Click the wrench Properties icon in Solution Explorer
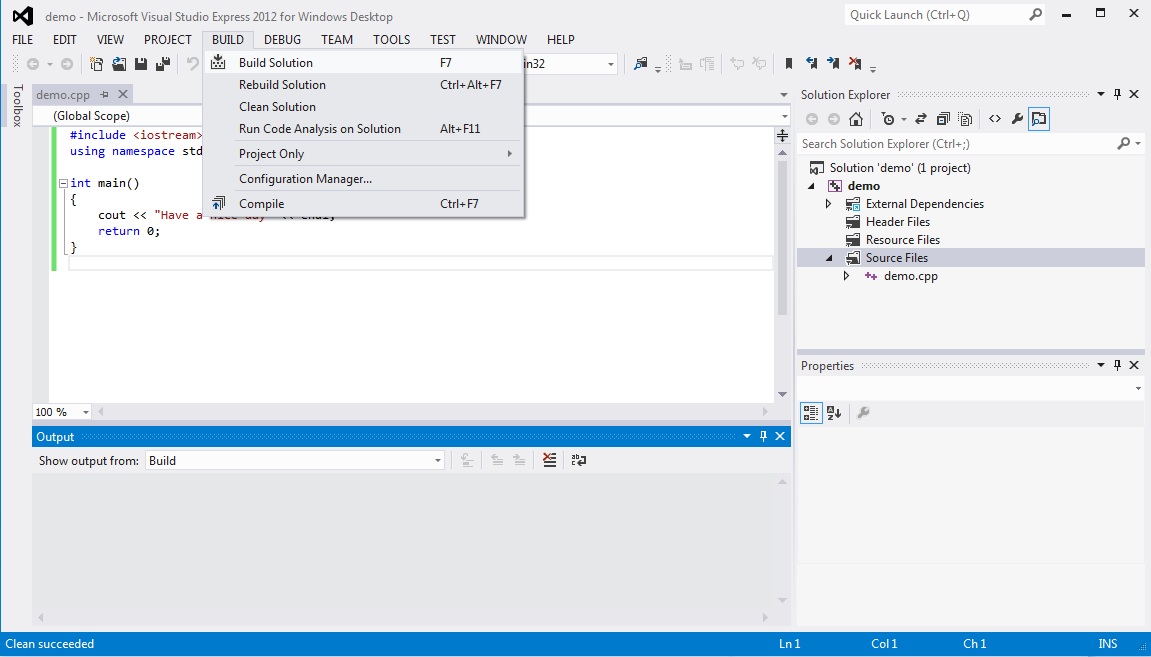Image resolution: width=1151 pixels, height=657 pixels. [x=1017, y=119]
